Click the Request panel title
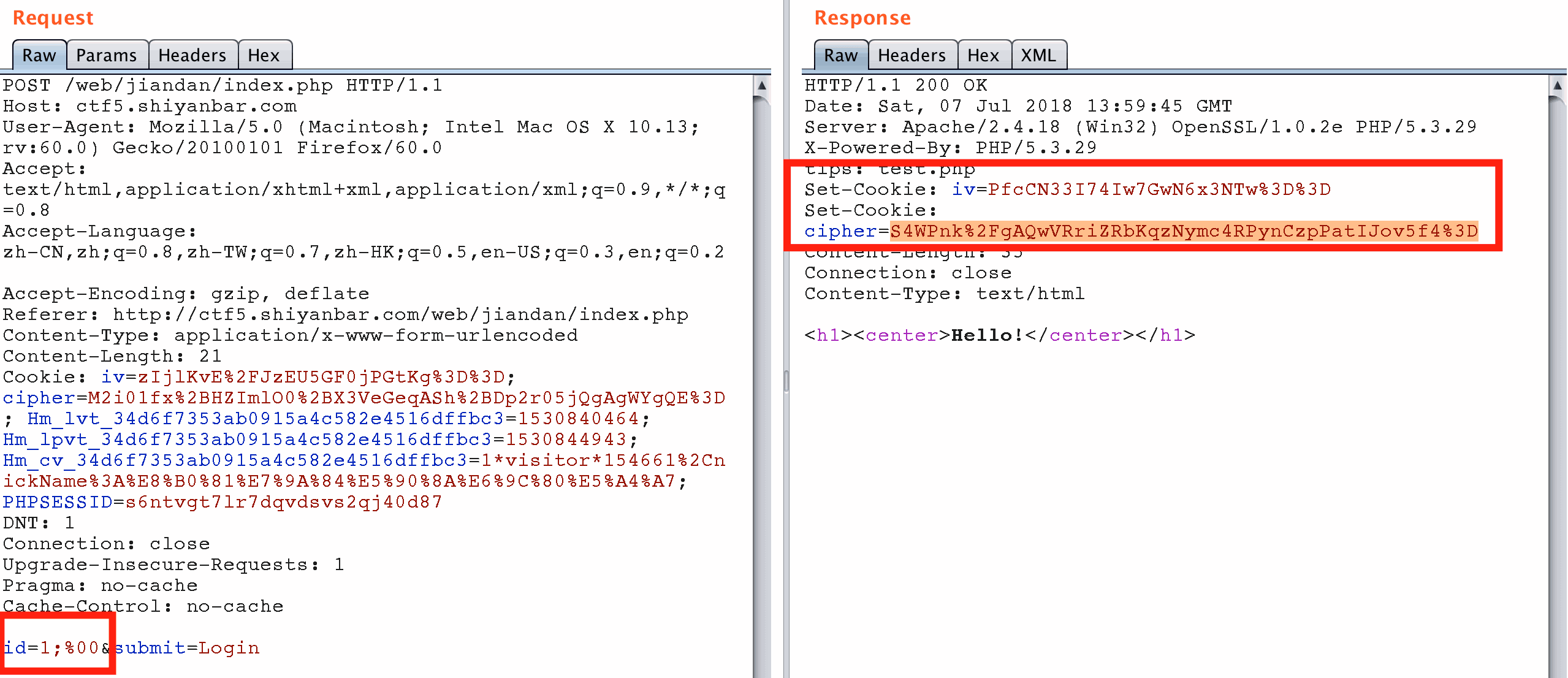This screenshot has height=678, width=1568. (x=53, y=18)
